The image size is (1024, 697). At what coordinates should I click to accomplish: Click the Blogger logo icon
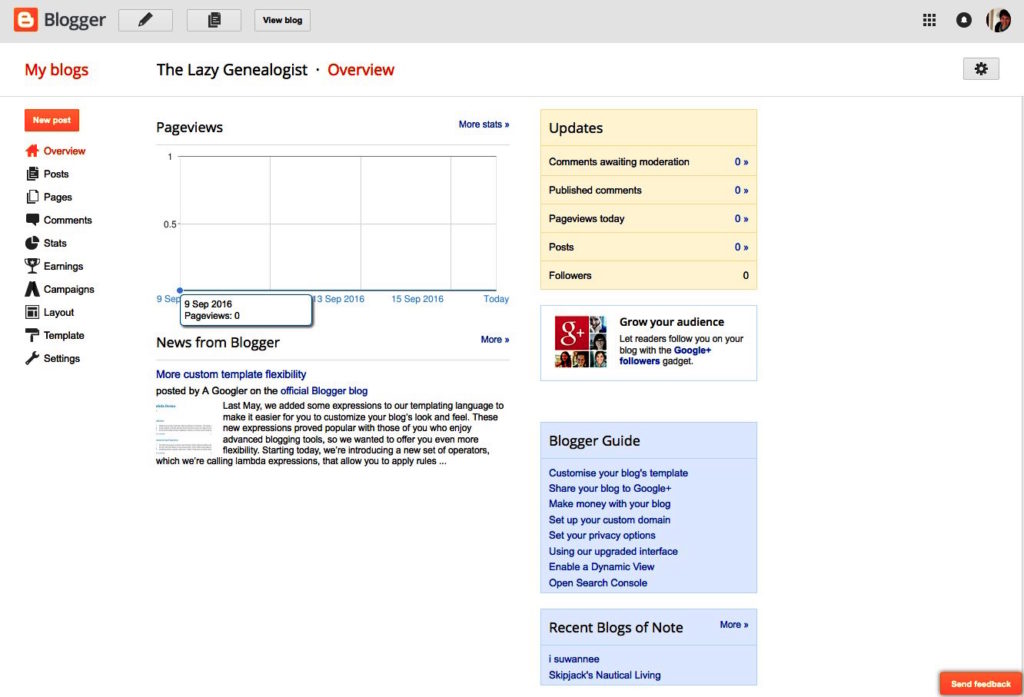(25, 20)
